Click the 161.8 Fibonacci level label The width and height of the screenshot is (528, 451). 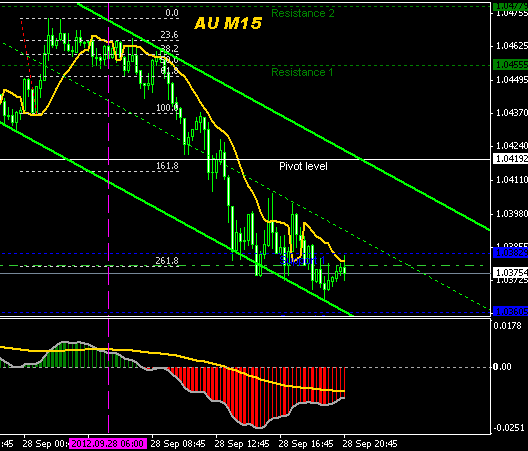coord(167,166)
